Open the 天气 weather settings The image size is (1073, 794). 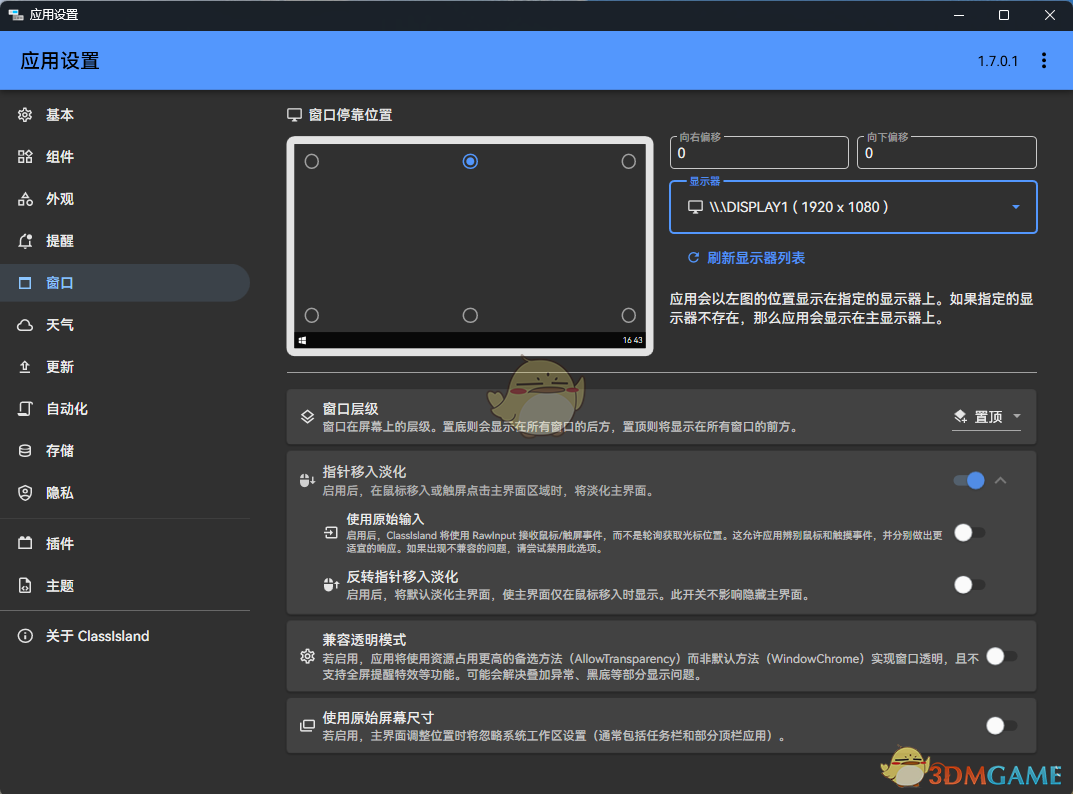point(60,325)
